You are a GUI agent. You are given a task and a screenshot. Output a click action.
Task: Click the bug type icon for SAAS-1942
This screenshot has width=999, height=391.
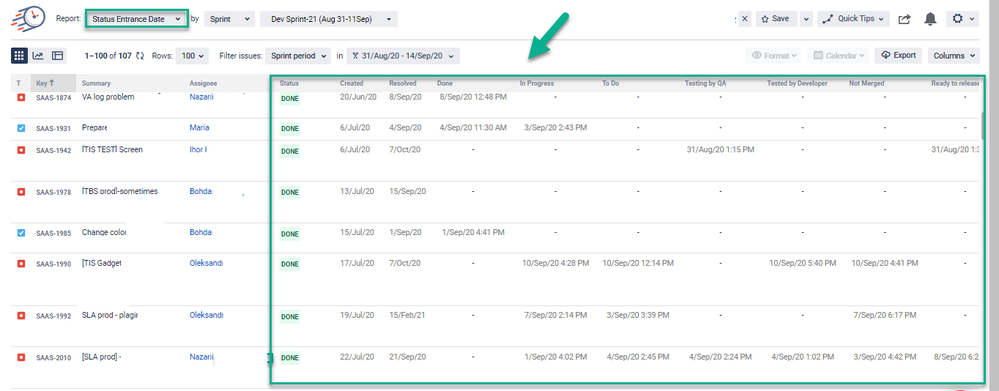click(x=20, y=150)
